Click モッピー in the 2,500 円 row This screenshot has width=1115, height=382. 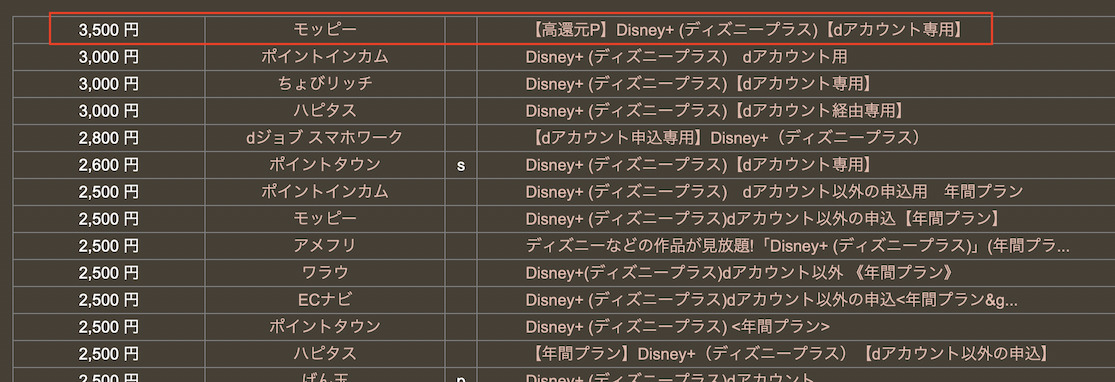[325, 219]
